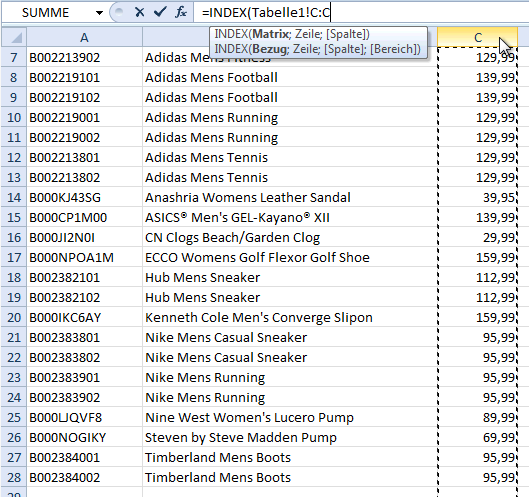This screenshot has height=497, width=529.
Task: Select row 7 header
Action: click(x=14, y=57)
